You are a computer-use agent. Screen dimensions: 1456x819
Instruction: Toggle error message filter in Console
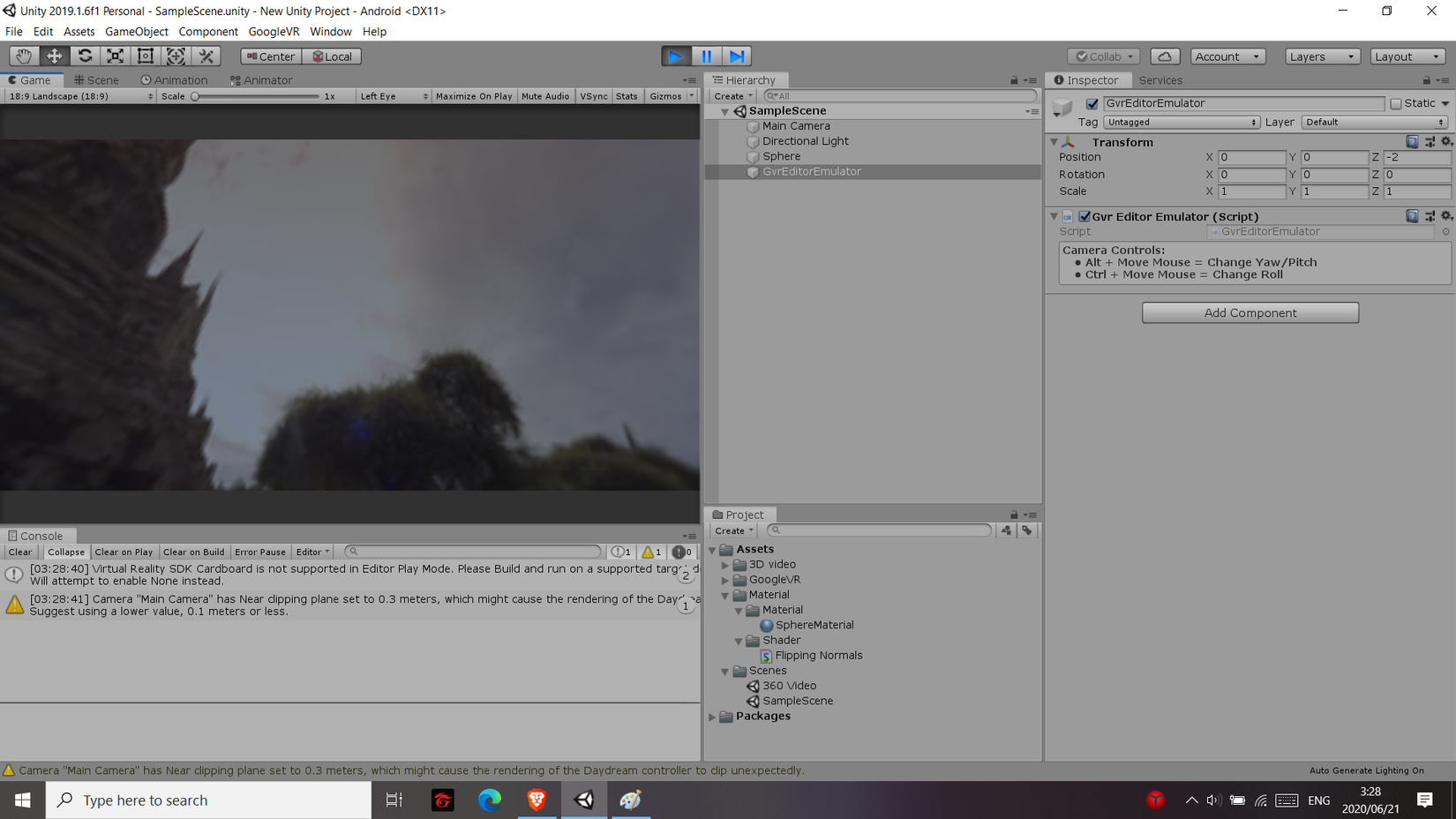[682, 552]
